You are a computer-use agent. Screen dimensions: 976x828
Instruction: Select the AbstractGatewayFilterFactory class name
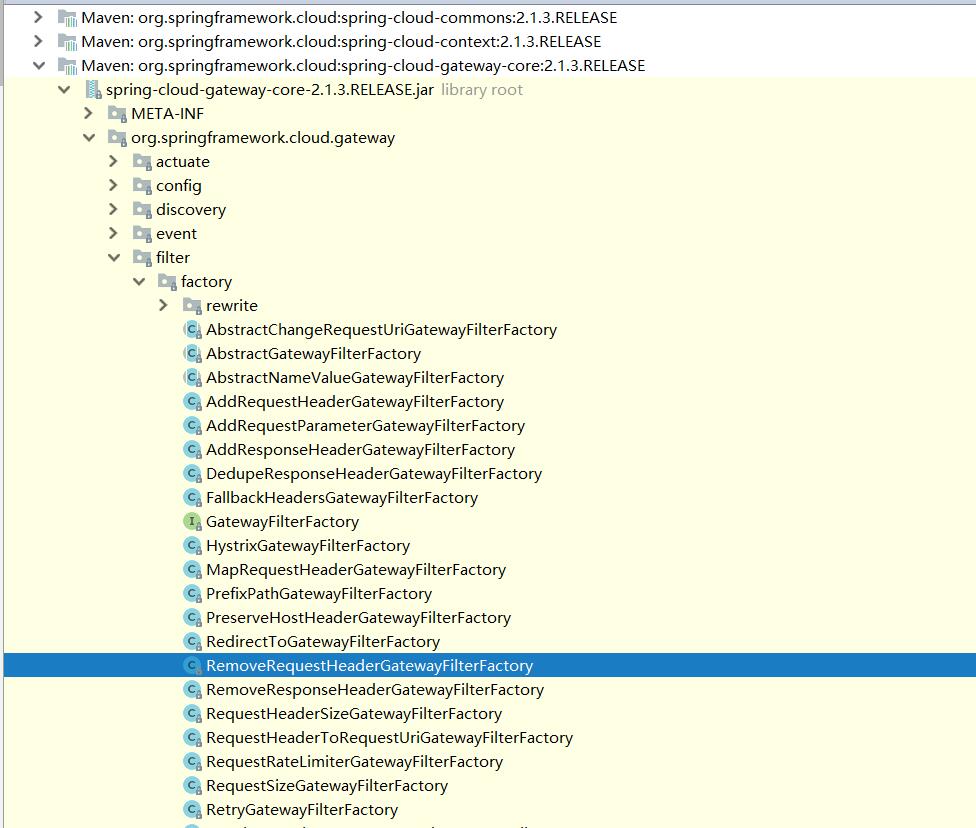click(x=314, y=354)
